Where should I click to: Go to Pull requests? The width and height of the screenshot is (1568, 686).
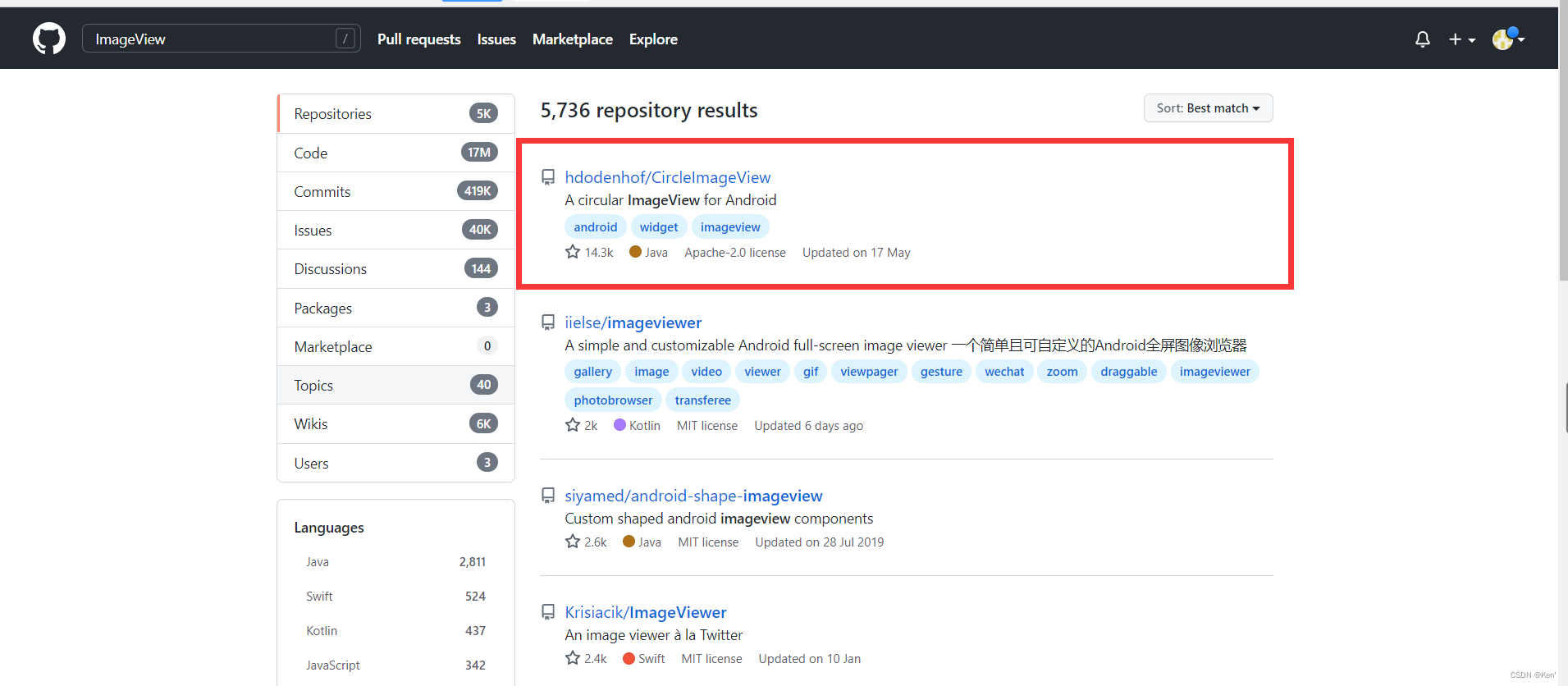(x=418, y=39)
